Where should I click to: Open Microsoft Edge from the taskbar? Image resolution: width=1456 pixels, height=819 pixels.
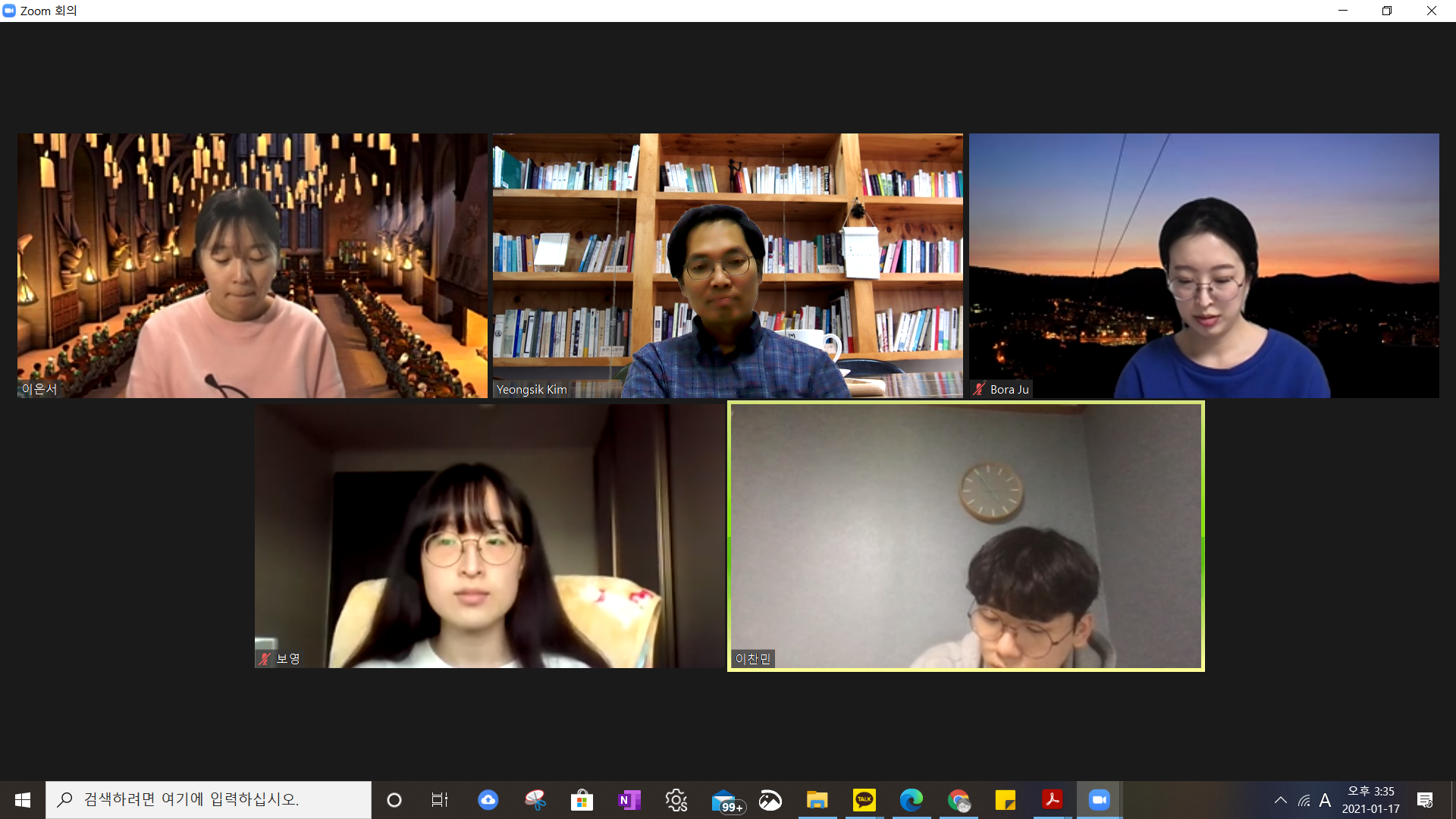coord(912,800)
